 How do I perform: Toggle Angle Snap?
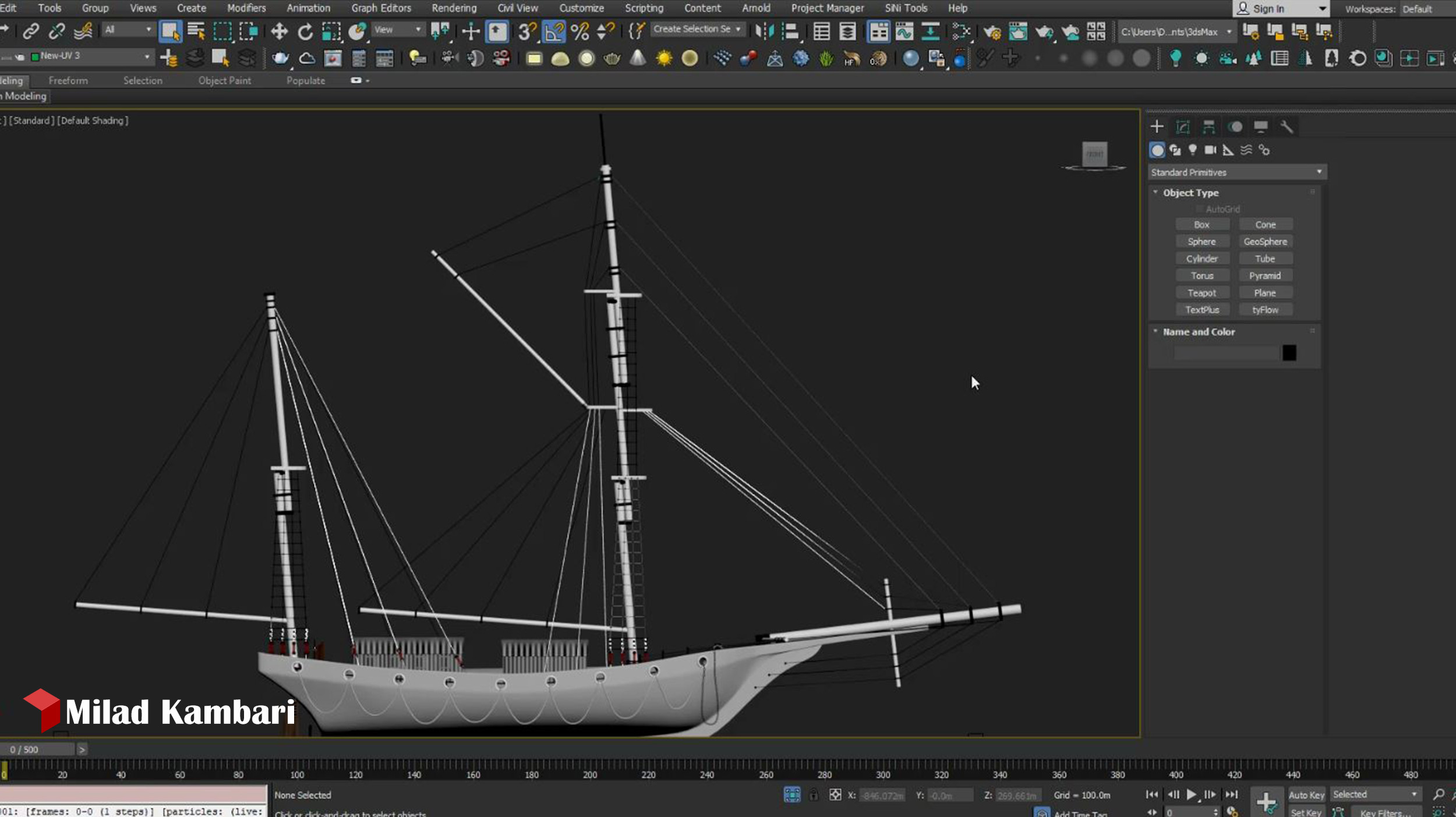click(554, 31)
